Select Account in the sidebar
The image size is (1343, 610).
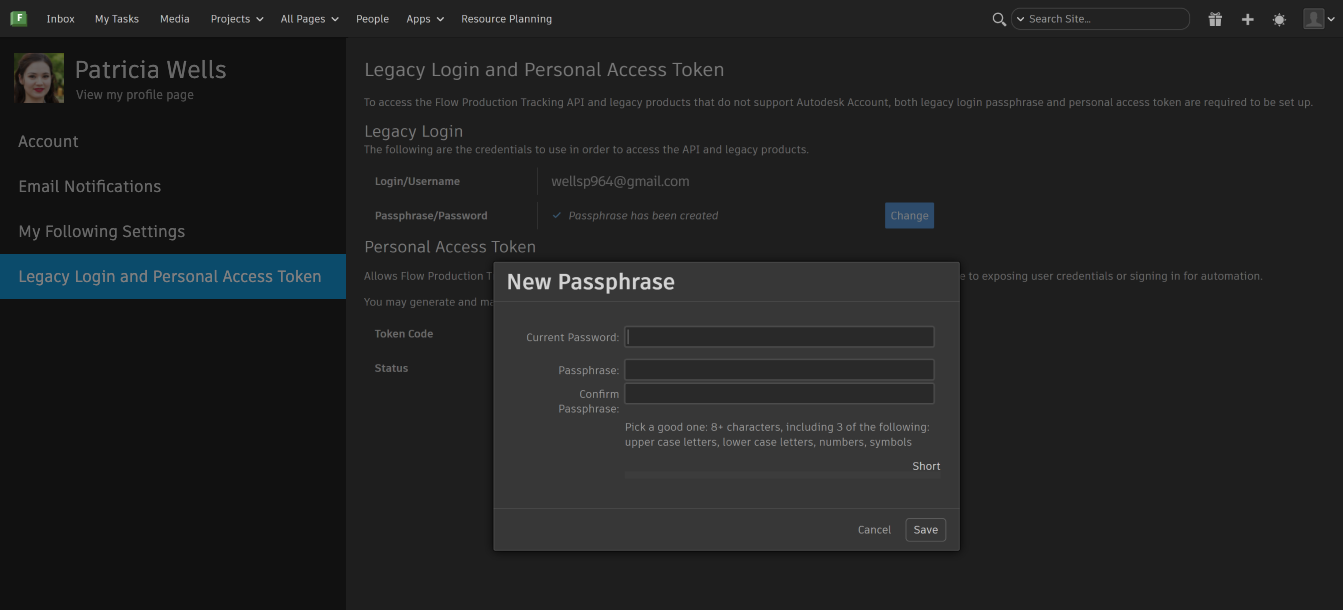[173, 142]
